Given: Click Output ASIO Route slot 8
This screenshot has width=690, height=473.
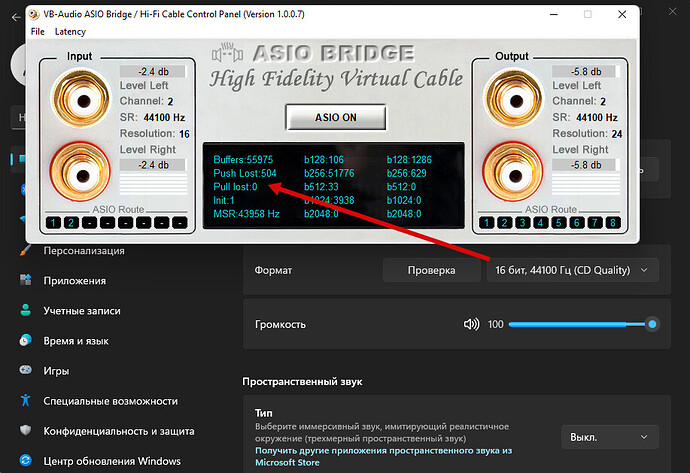Looking at the screenshot, I should point(613,223).
